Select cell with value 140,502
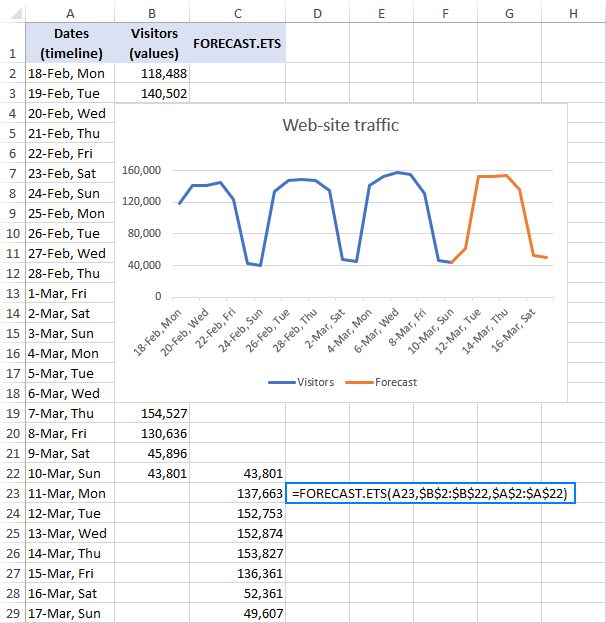Viewport: 606px width, 623px height. click(152, 93)
